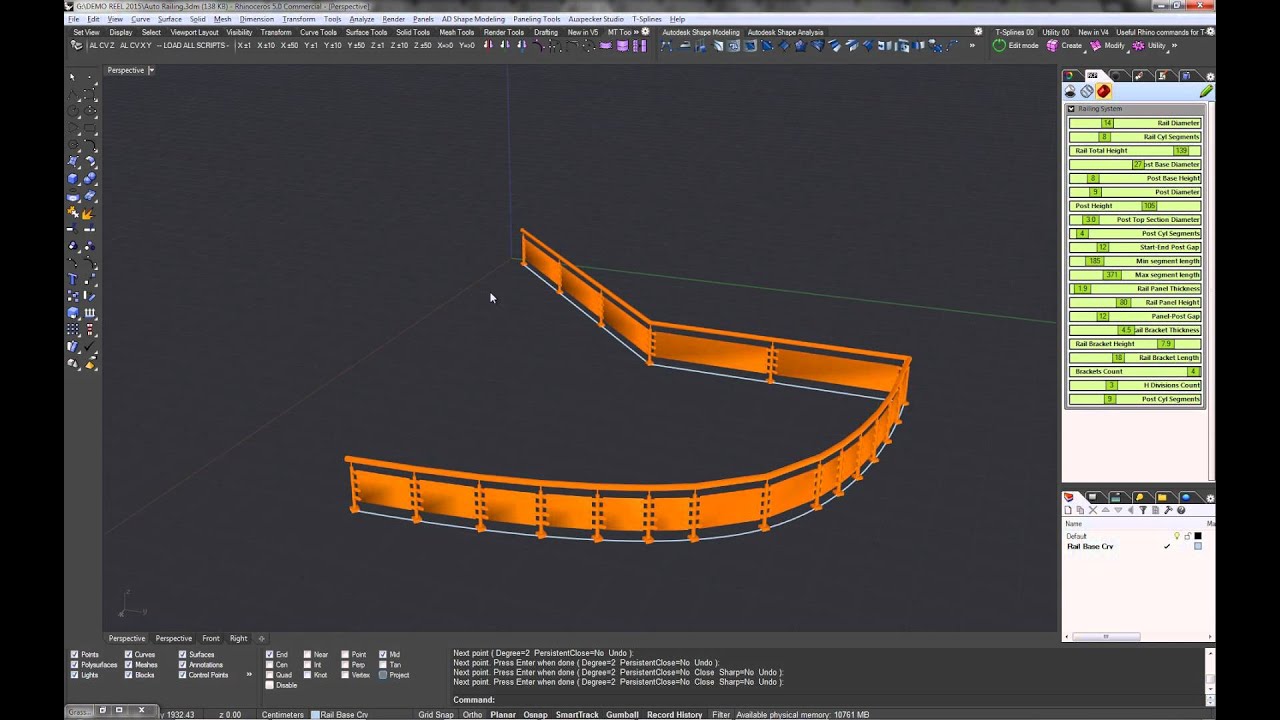
Task: Adjust the Rail Panel Height slider
Action: [1135, 302]
